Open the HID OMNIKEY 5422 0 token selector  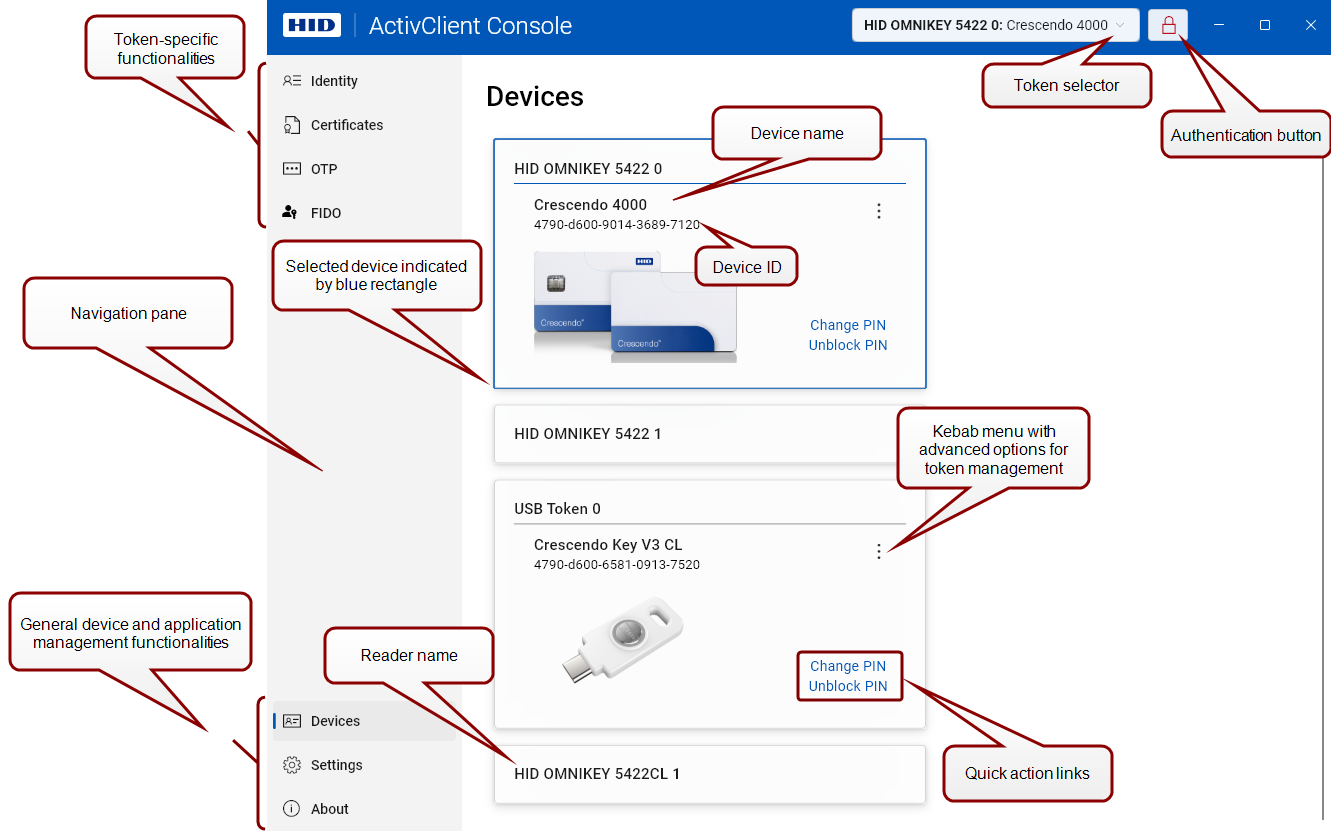994,25
